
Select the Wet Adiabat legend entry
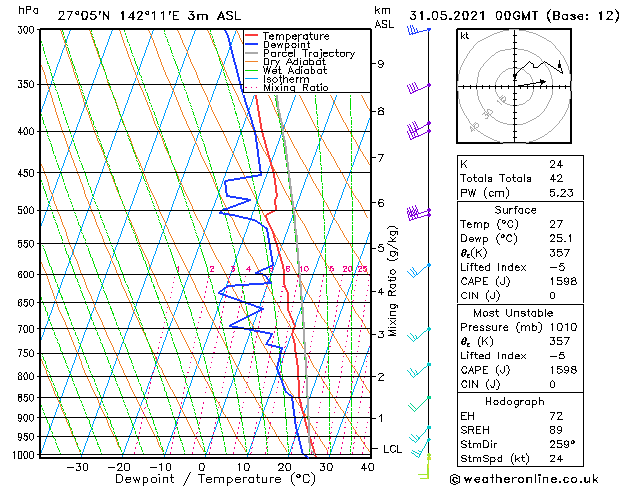click(x=295, y=71)
